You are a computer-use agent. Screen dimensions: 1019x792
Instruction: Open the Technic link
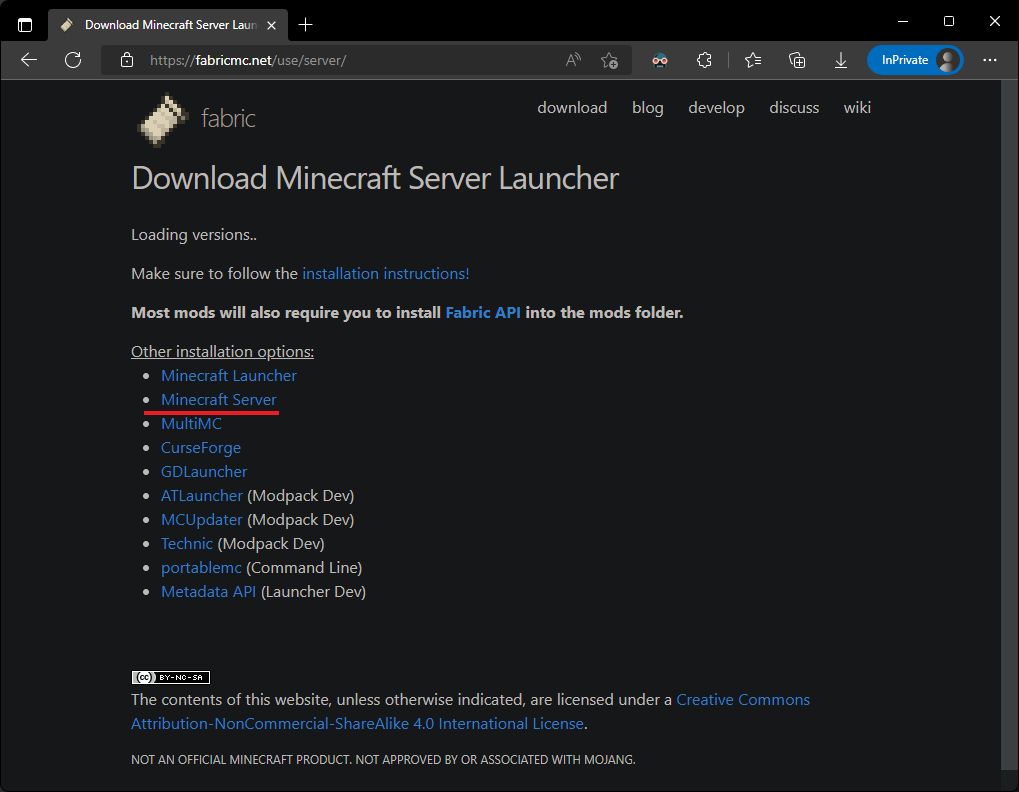click(x=187, y=544)
